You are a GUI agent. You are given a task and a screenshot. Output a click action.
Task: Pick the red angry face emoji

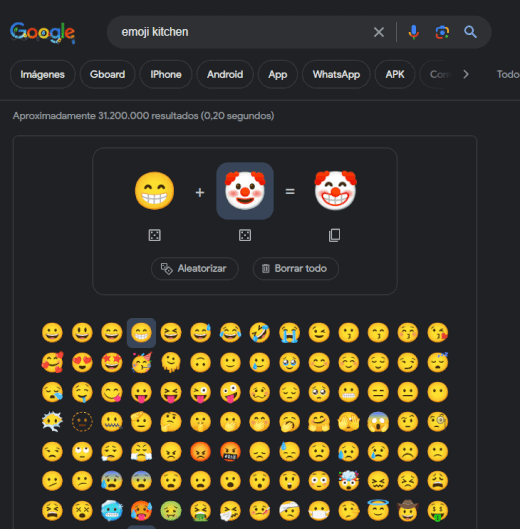200,451
